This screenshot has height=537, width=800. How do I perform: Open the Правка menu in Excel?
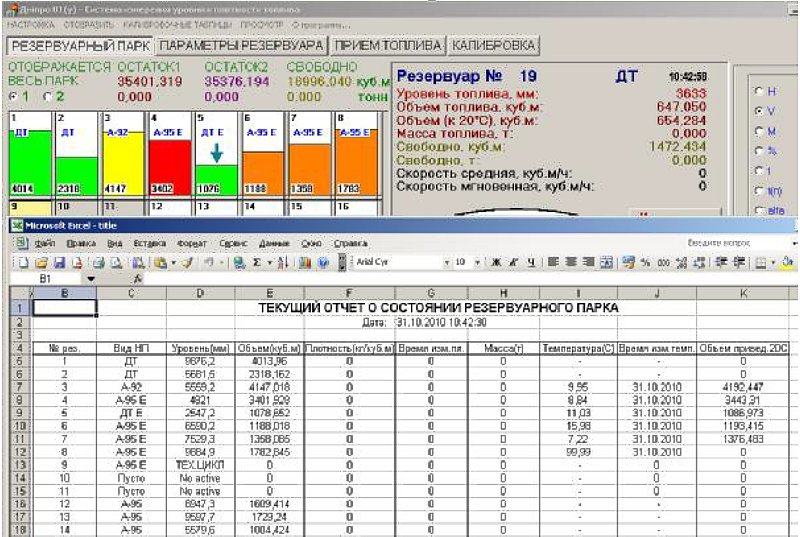(81, 244)
